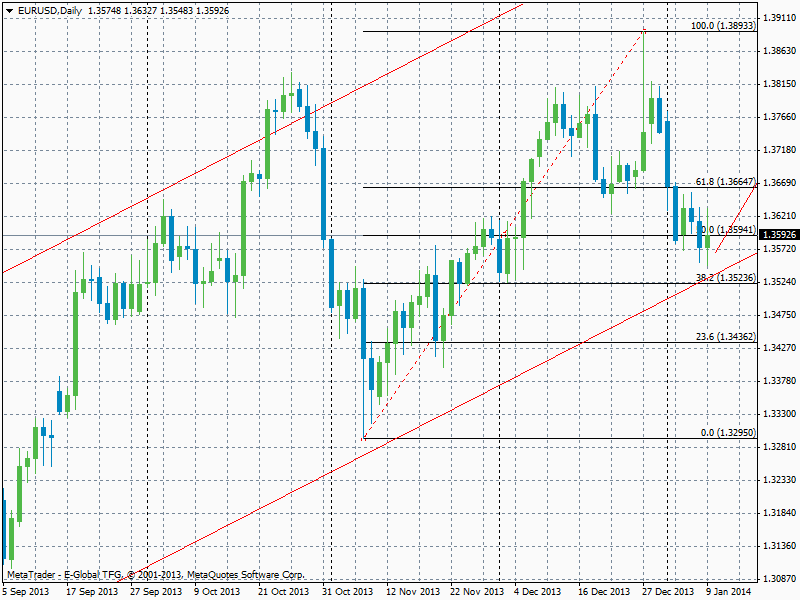Select the OHLC values 1.35748 1.36327 1.35483 1.35926
800x600 pixels.
click(158, 10)
